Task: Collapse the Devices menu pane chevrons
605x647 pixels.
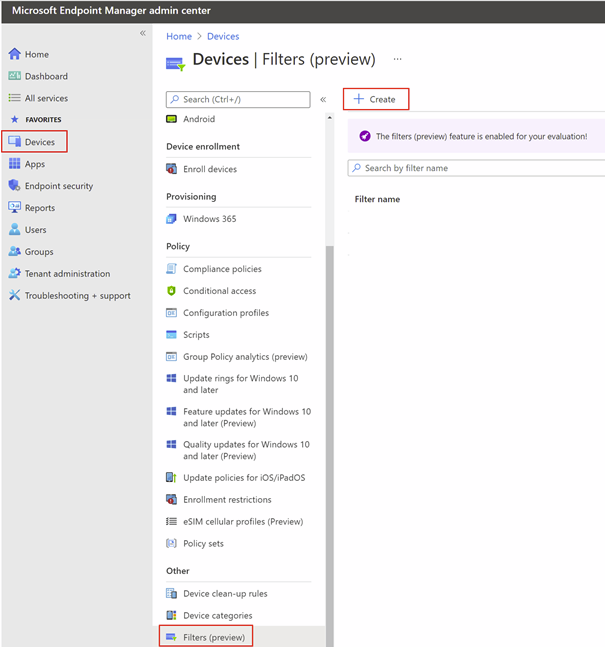Action: point(323,99)
